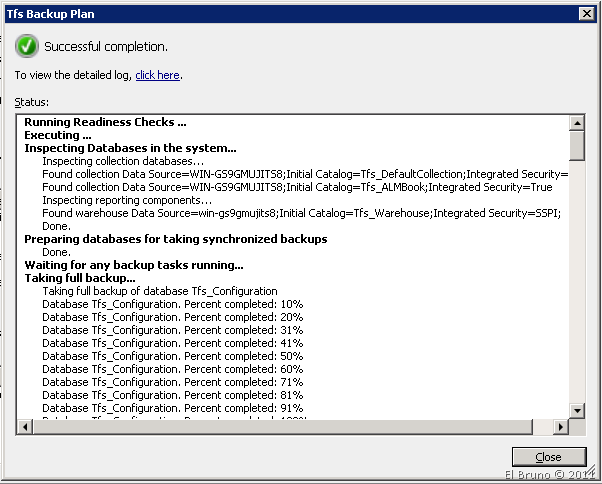Screen dimensions: 602x484
Task: Click the vertical scrollbar track below the thumb
Action: [576, 300]
